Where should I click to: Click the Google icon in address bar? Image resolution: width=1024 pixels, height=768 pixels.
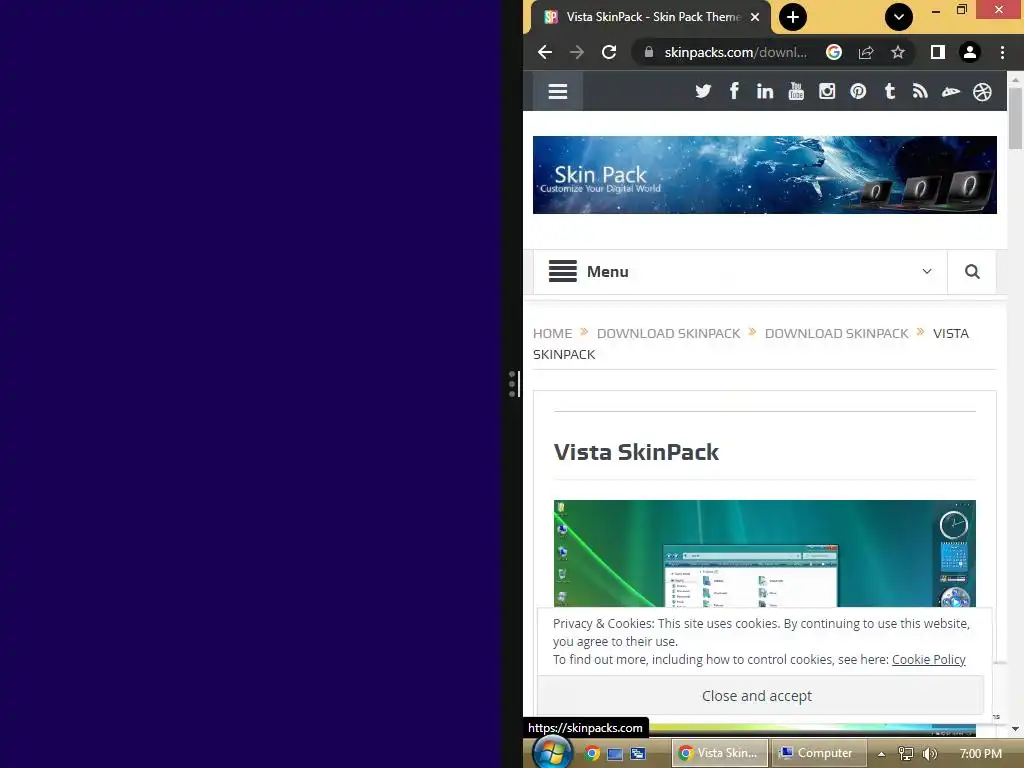(x=834, y=52)
